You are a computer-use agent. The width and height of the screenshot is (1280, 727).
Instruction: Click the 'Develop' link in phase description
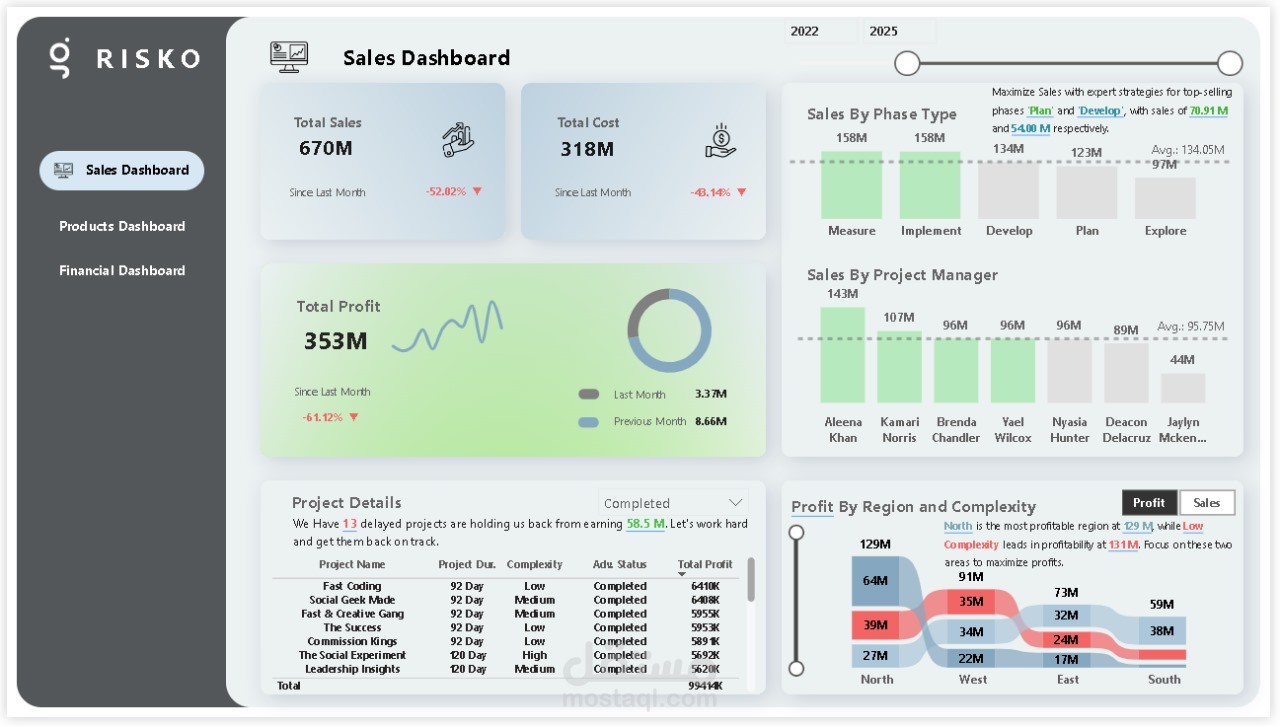pos(1101,111)
